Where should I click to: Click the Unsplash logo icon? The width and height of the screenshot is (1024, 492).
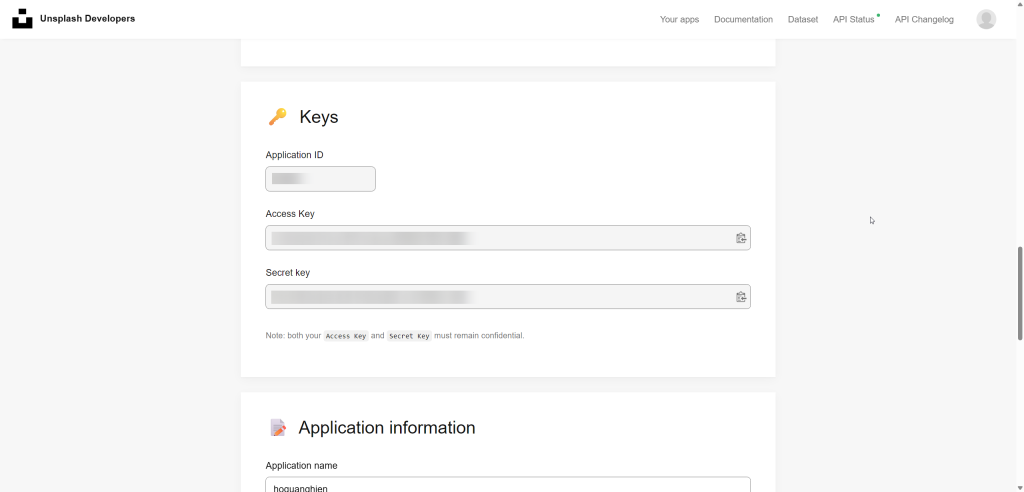pyautogui.click(x=22, y=19)
